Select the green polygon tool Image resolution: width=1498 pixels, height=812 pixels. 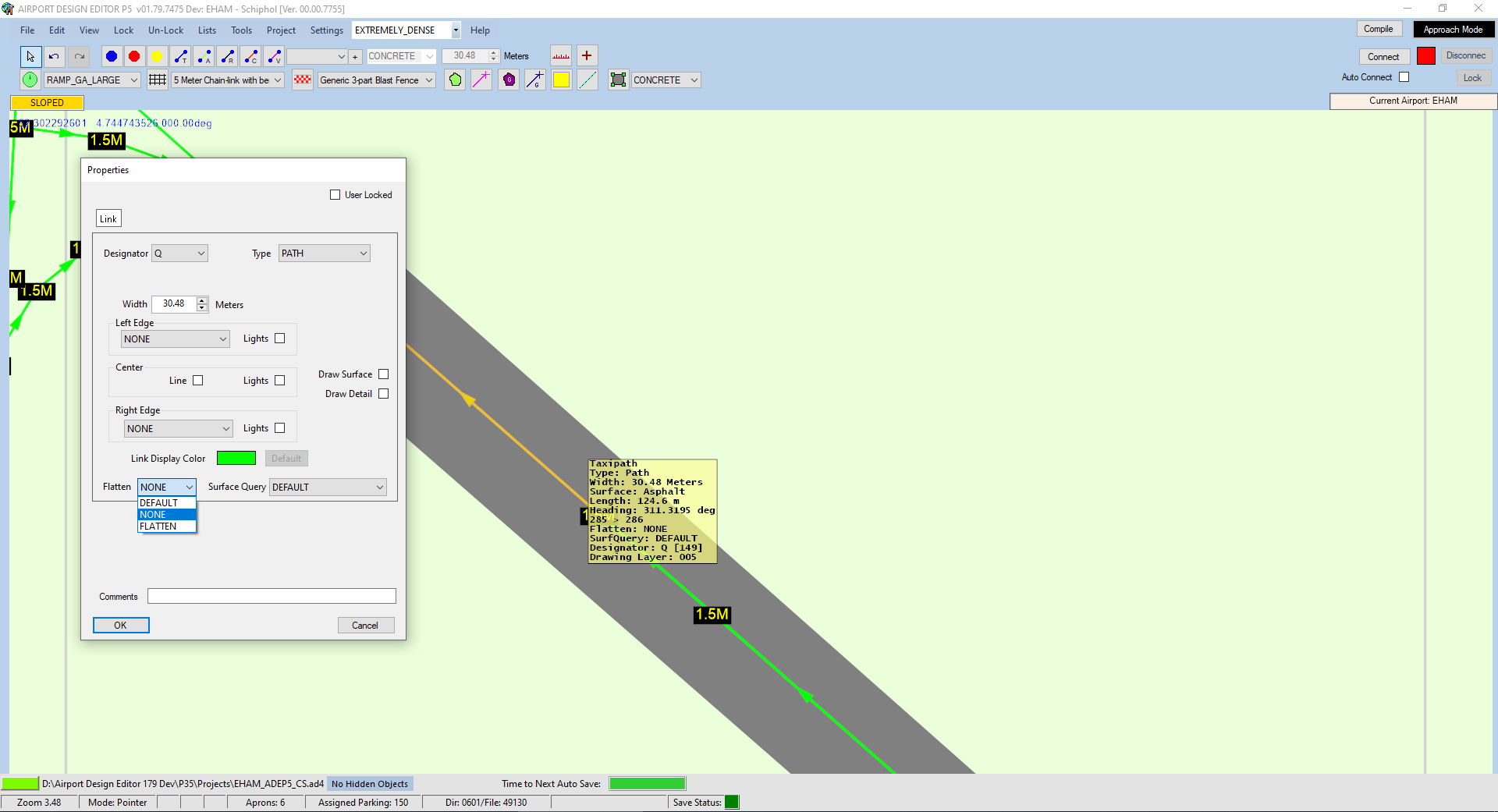(x=455, y=80)
